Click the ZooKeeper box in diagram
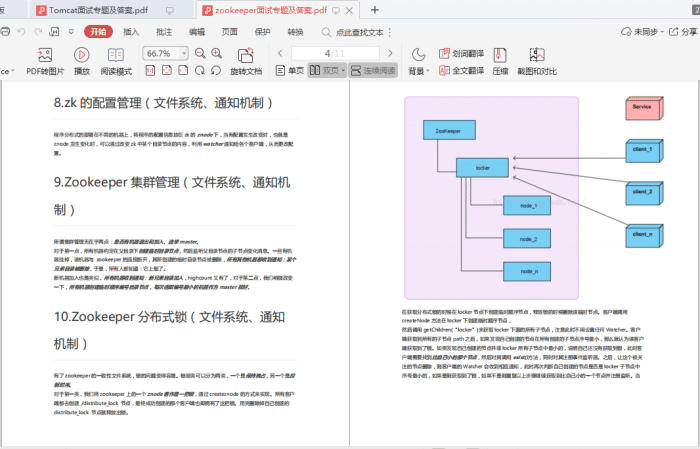This screenshot has height=449, width=700. (x=449, y=130)
